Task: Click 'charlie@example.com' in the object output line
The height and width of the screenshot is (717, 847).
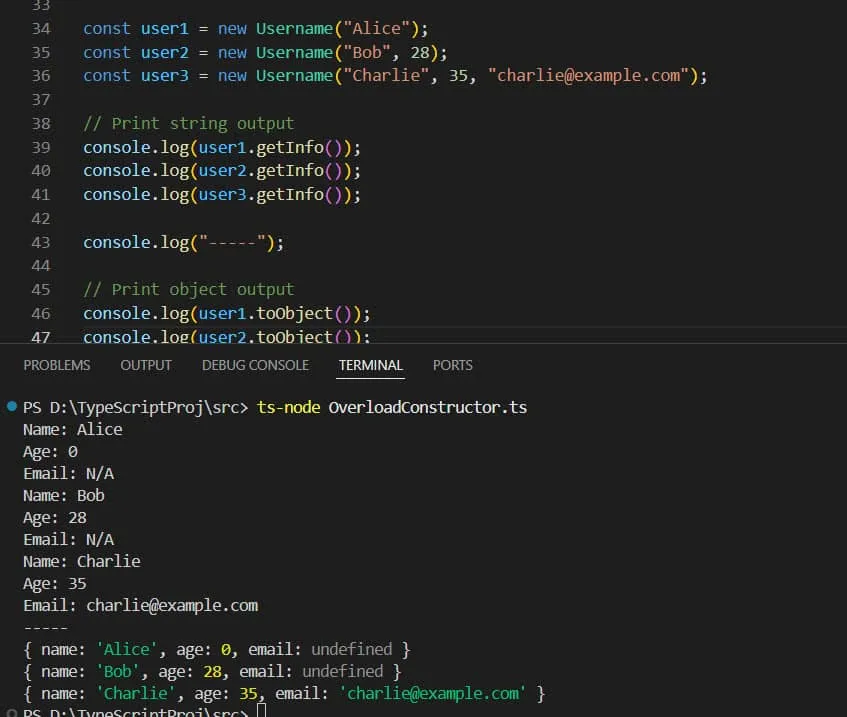Action: (433, 694)
